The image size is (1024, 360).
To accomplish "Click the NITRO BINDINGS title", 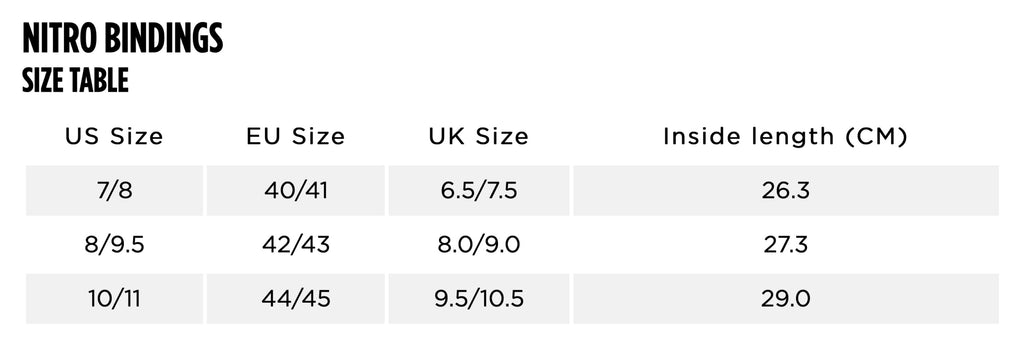I will 123,39.
